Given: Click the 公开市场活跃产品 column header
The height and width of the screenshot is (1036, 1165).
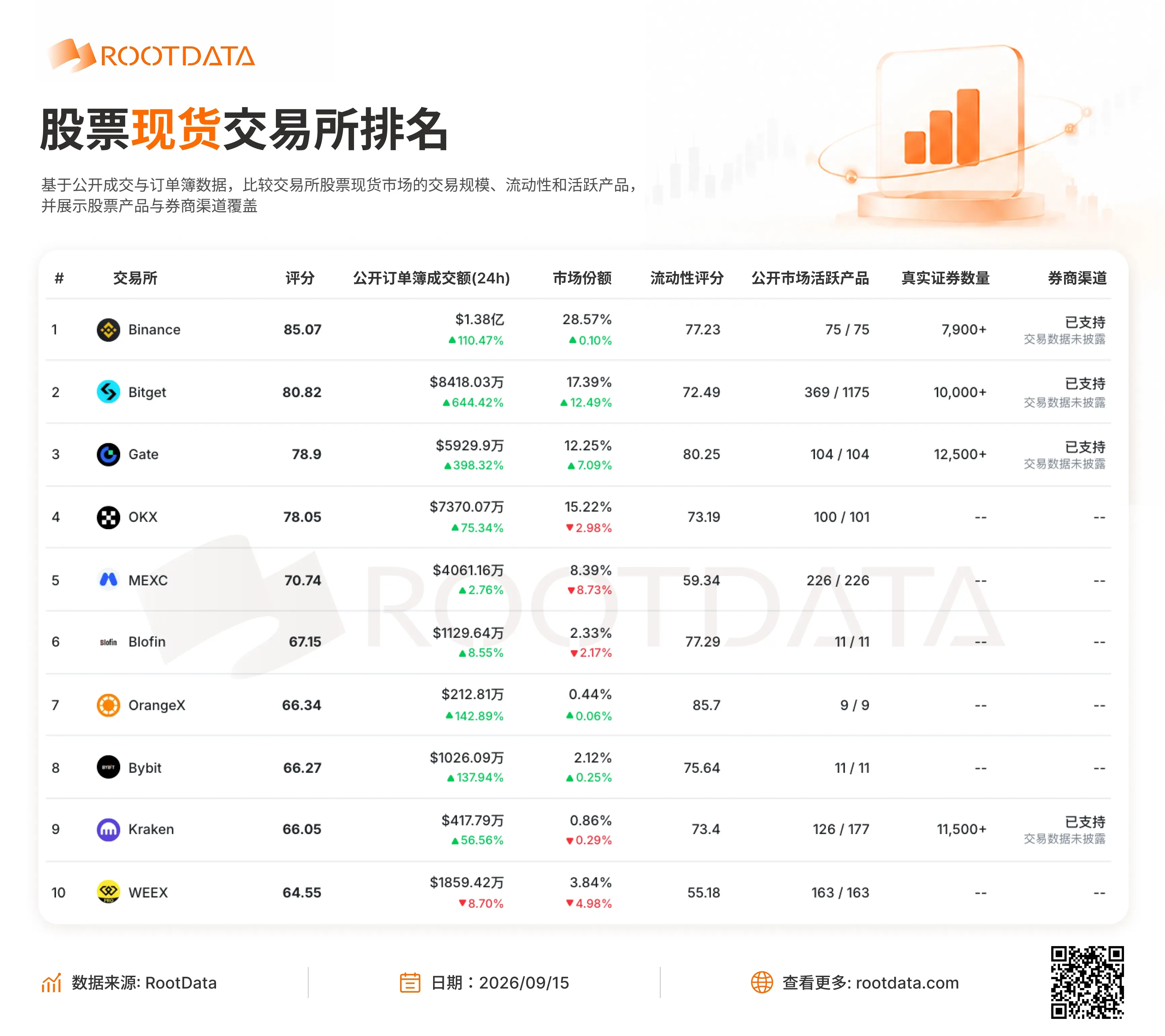Looking at the screenshot, I should click(x=810, y=278).
